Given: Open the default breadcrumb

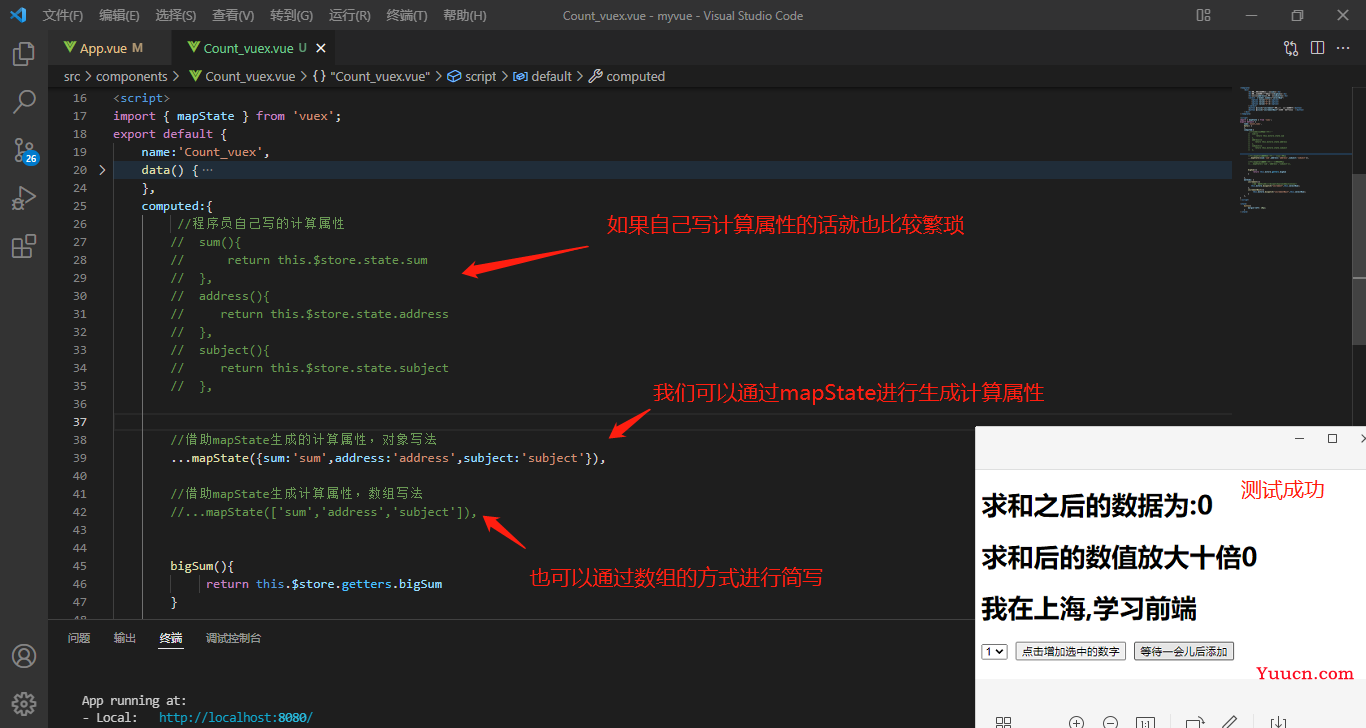Looking at the screenshot, I should (x=543, y=76).
